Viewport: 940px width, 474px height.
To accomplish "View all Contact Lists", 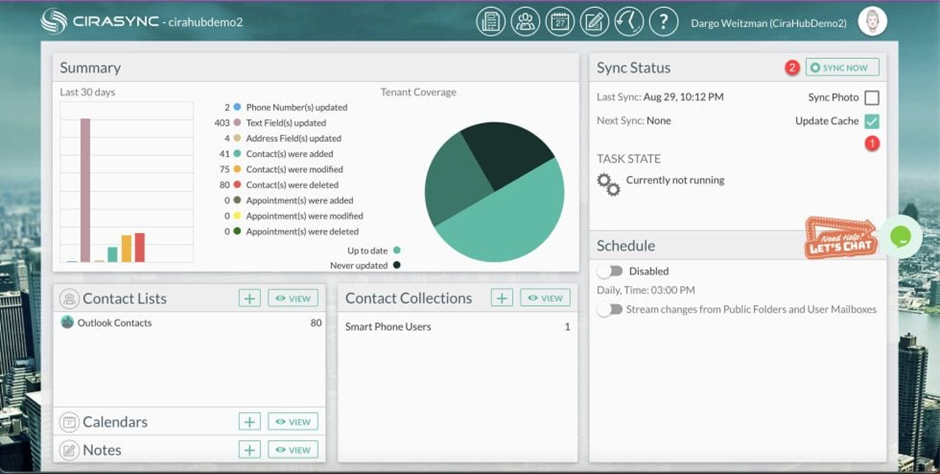I will [293, 298].
